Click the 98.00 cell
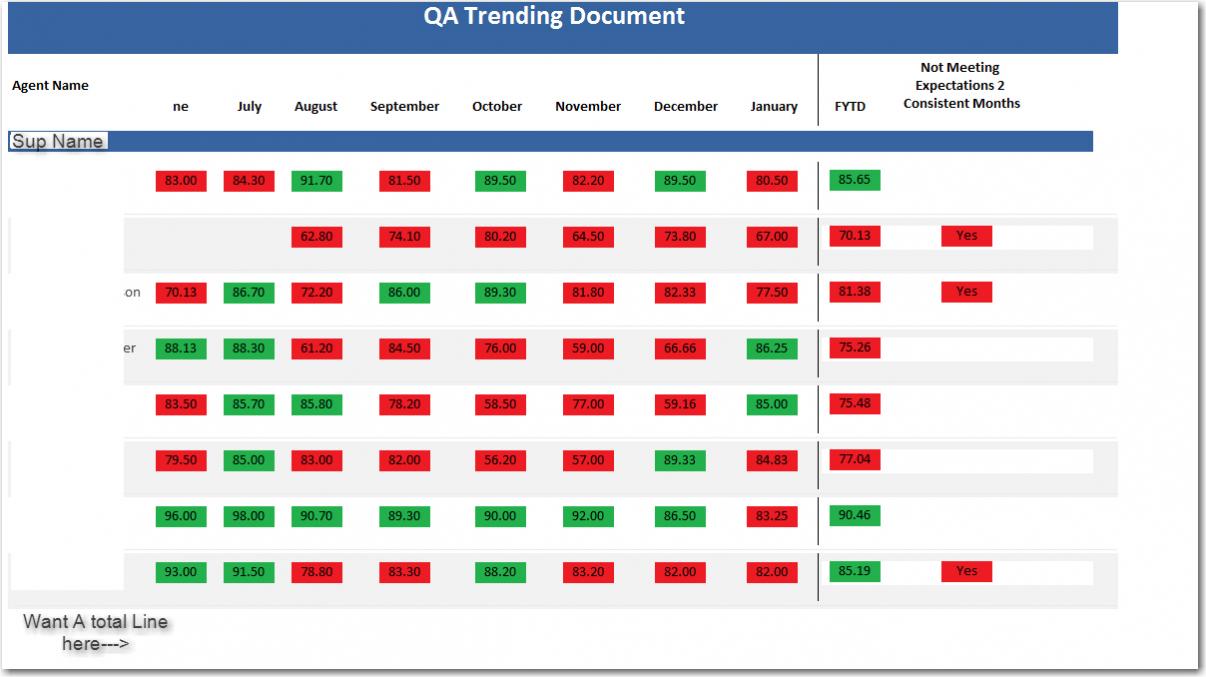This screenshot has height=677, width=1206. 249,517
